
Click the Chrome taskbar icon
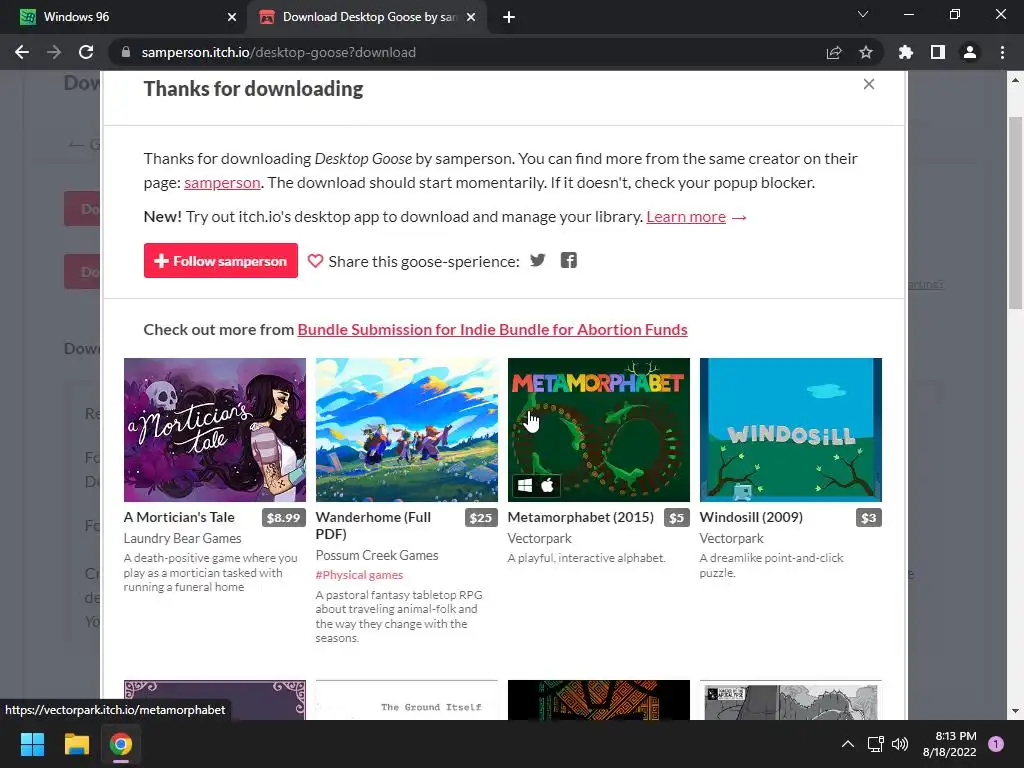120,744
